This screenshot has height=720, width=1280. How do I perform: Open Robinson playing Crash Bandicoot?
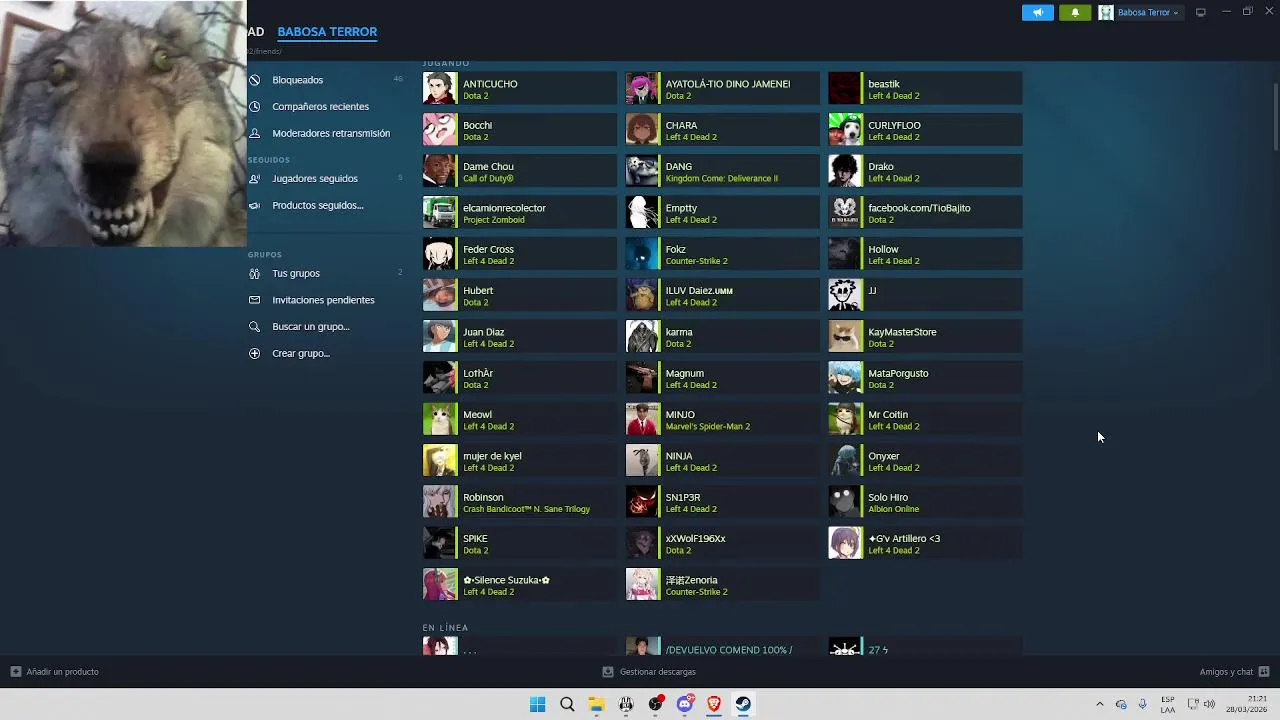pyautogui.click(x=520, y=502)
